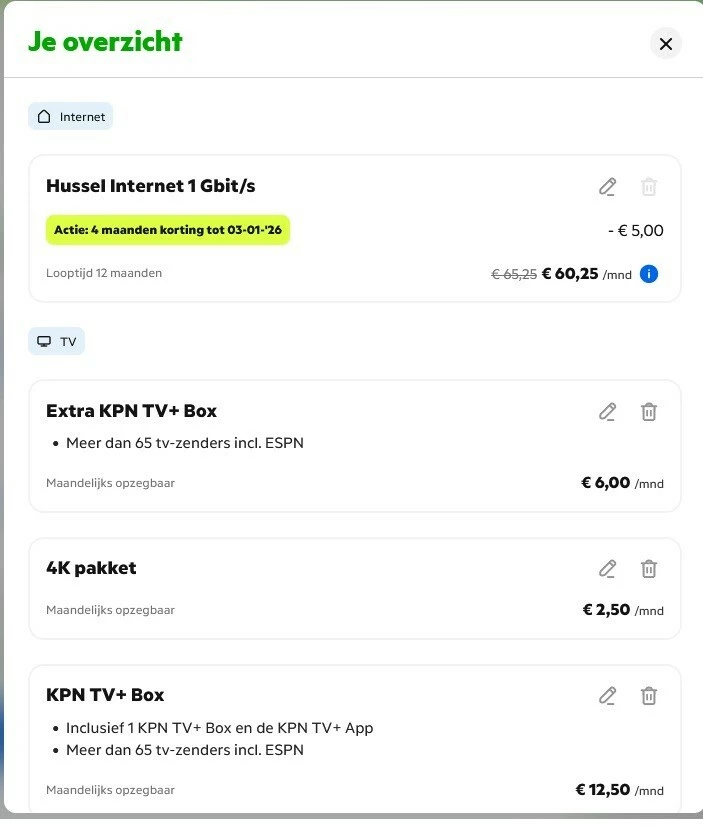The width and height of the screenshot is (703, 830).
Task: Edit the Hussel Internet 1 Gbit/s item
Action: 607,187
